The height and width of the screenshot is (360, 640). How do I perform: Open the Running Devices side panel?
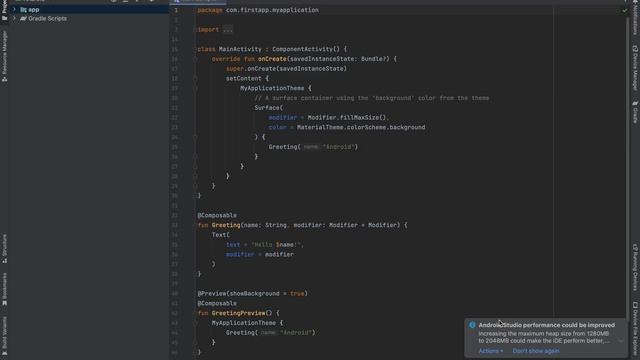635,267
